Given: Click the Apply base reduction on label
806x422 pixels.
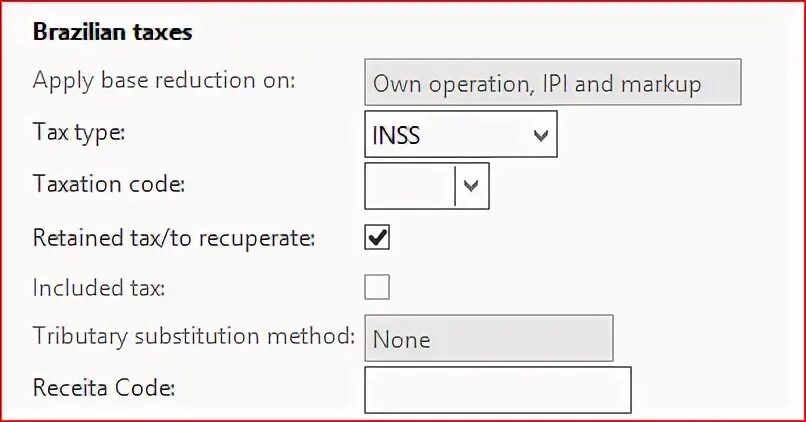Looking at the screenshot, I should [164, 81].
